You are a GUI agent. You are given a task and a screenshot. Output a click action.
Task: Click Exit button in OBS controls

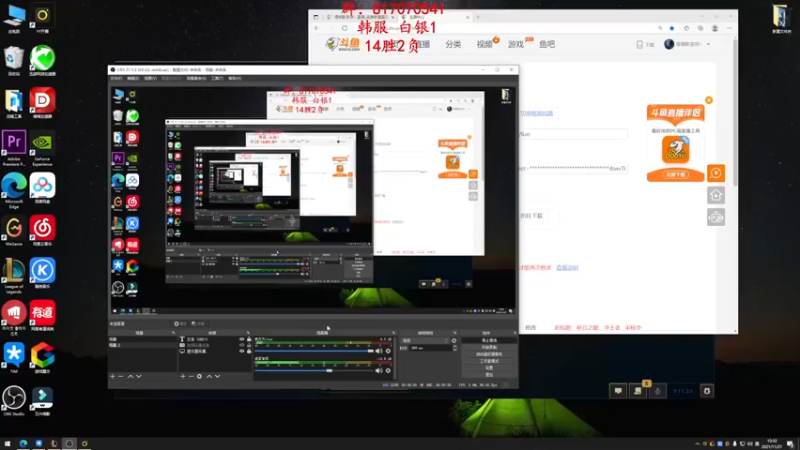(x=489, y=375)
